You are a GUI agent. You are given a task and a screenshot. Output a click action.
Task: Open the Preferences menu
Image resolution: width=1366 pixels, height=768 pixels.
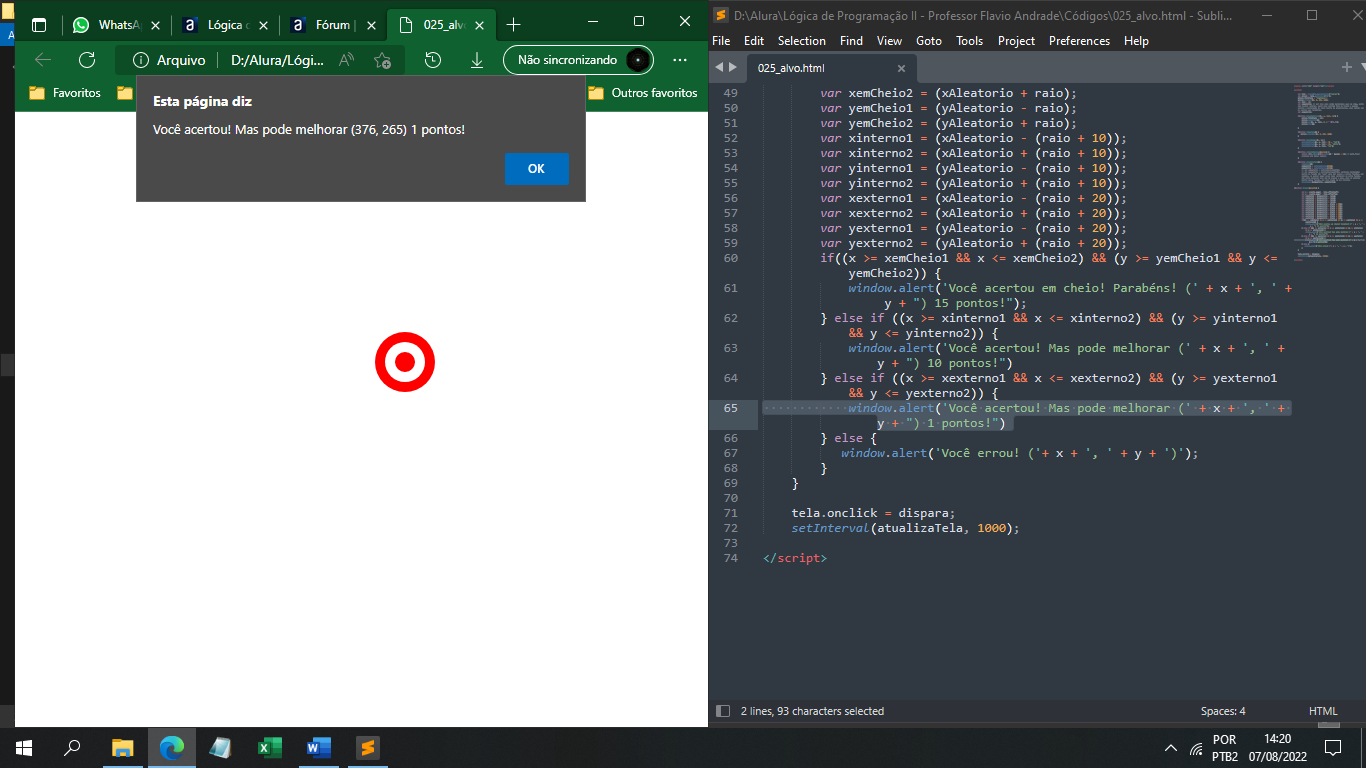pyautogui.click(x=1079, y=41)
